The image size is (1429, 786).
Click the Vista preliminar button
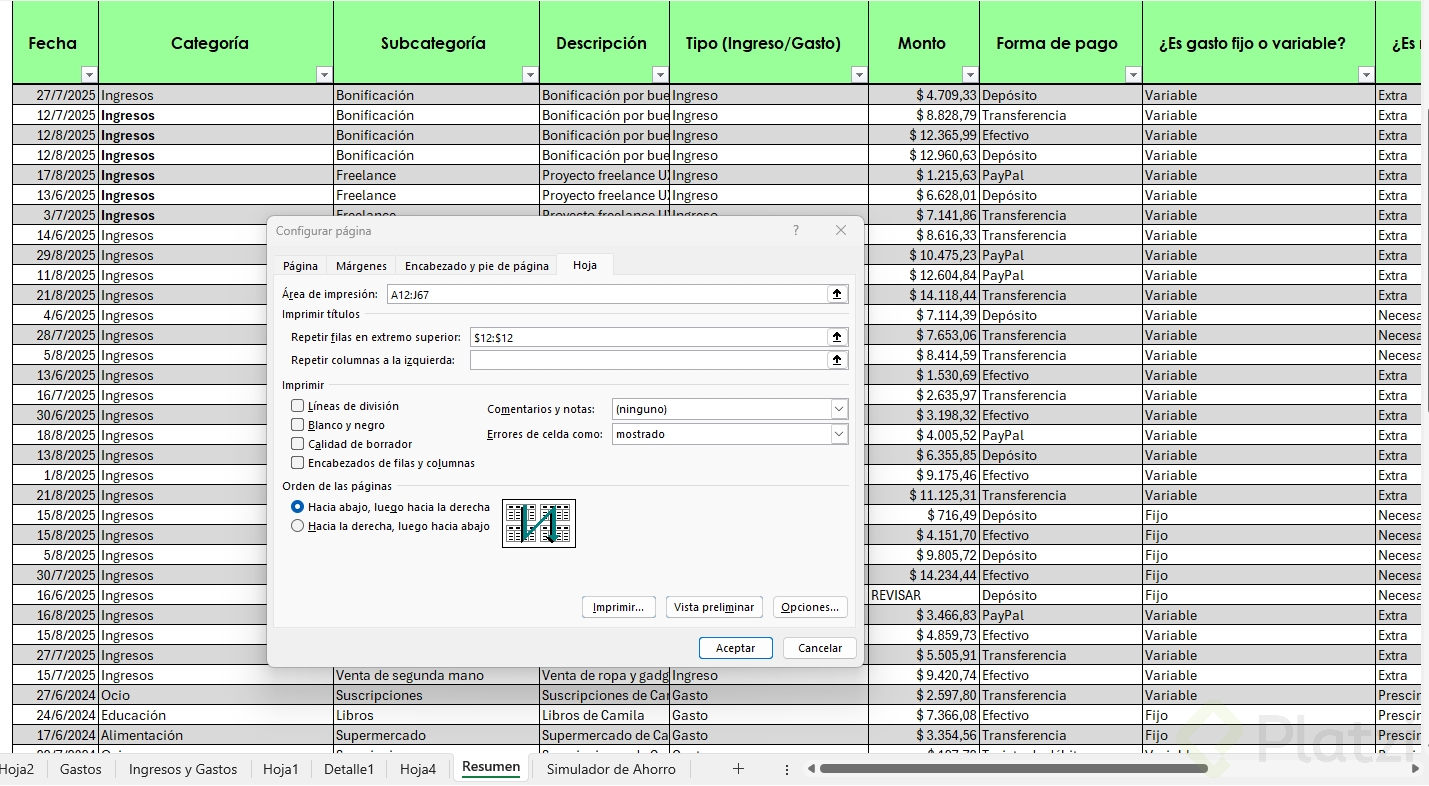click(714, 607)
